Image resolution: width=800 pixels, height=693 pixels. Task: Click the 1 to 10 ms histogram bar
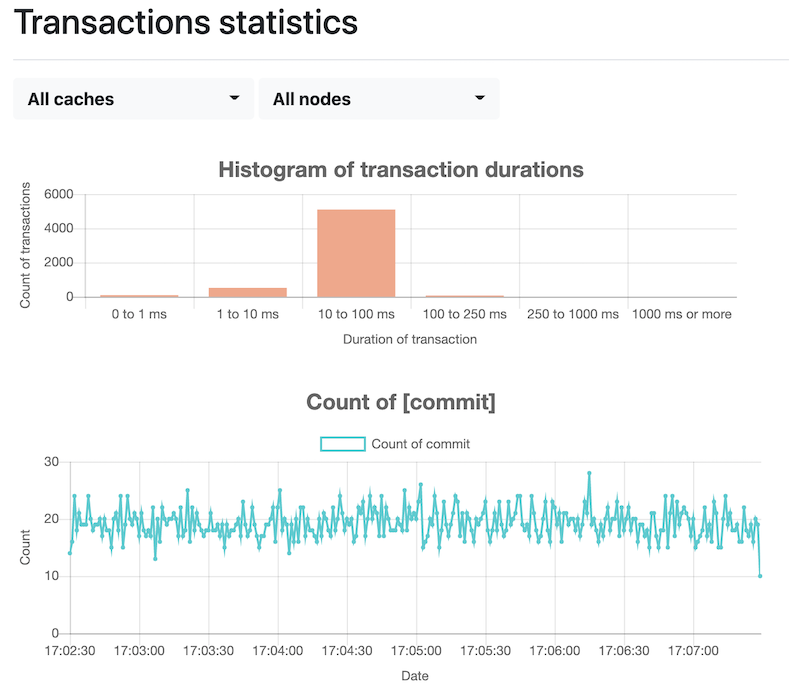coord(245,292)
